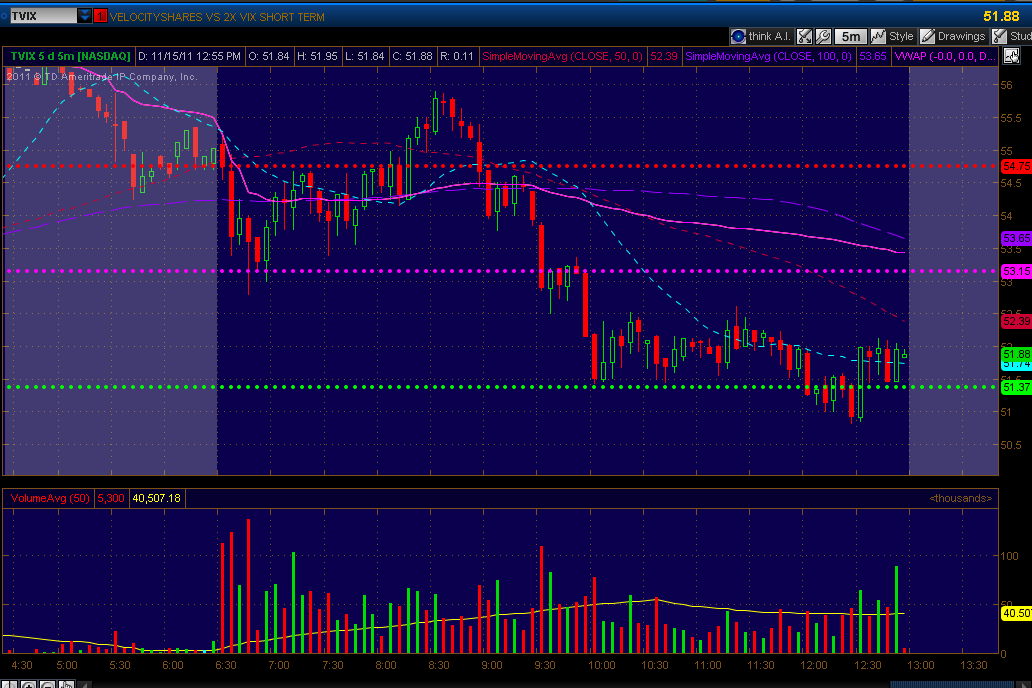This screenshot has width=1032, height=688.
Task: Click the TVIX 5 d 5m [NASDAQ] label
Action: pos(70,57)
